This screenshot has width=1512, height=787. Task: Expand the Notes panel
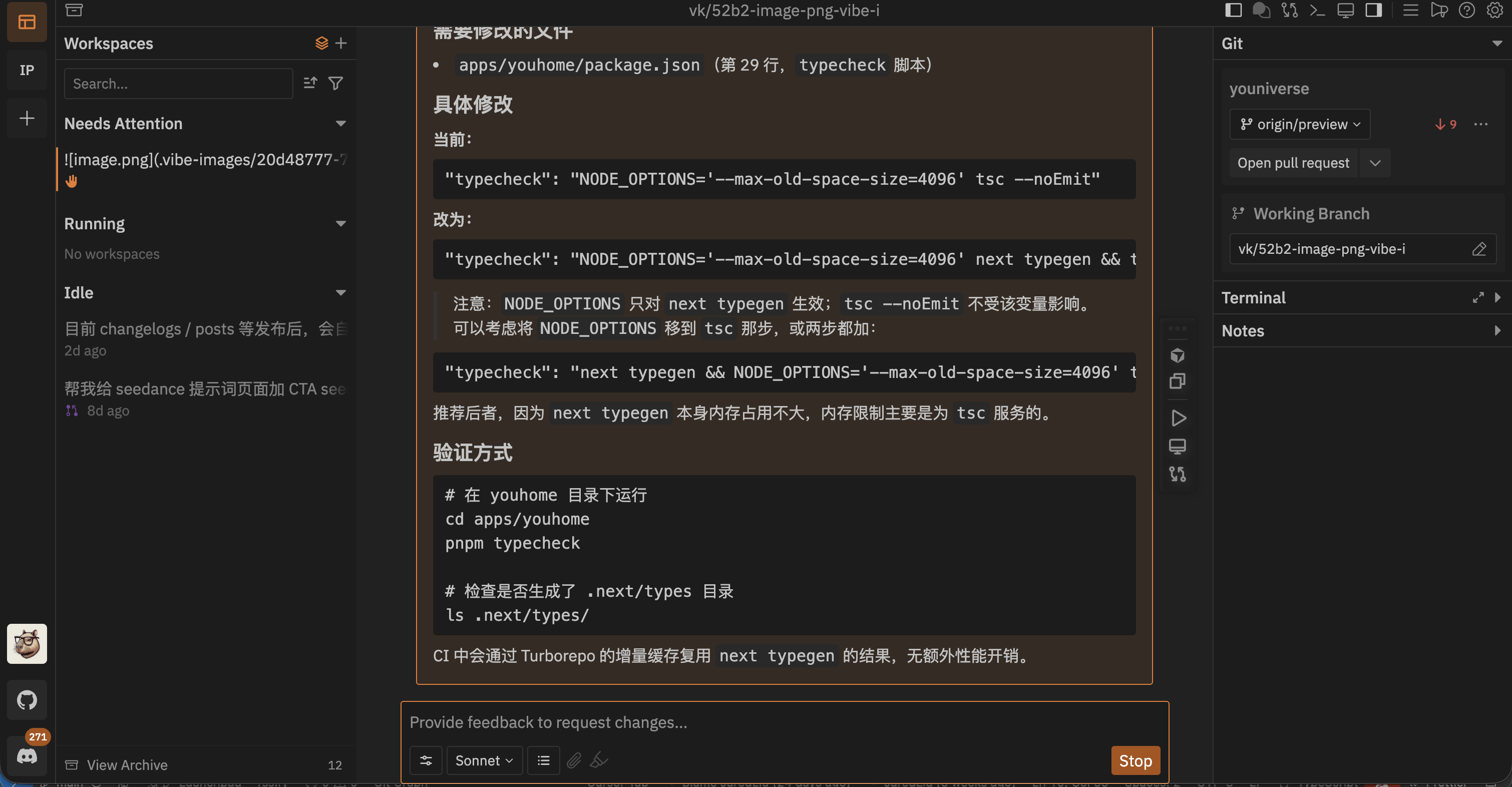pos(1497,330)
